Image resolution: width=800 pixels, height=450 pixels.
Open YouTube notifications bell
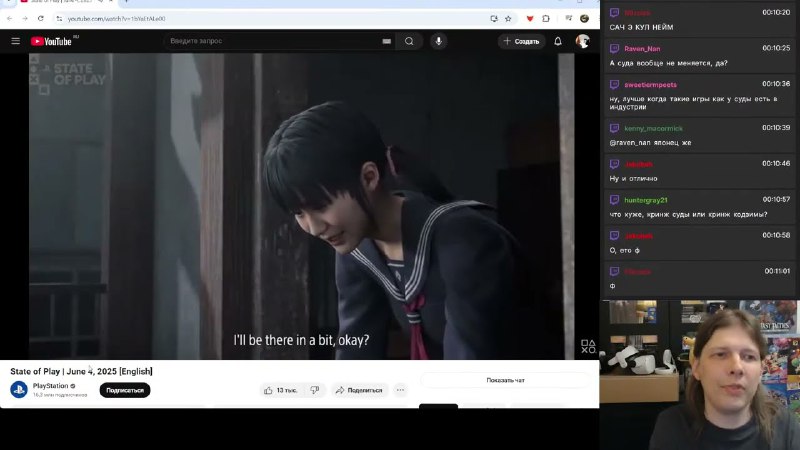(558, 41)
